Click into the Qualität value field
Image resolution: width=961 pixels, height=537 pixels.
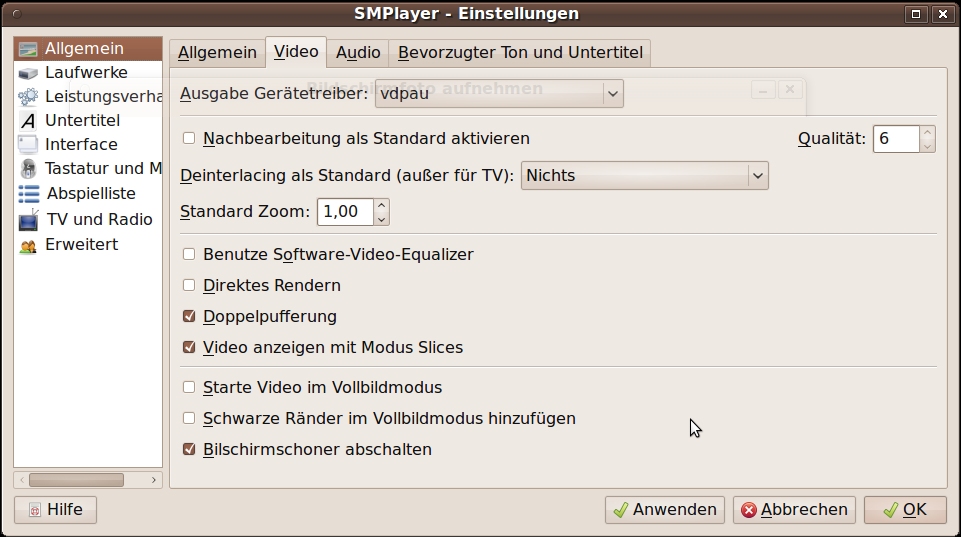tap(896, 139)
